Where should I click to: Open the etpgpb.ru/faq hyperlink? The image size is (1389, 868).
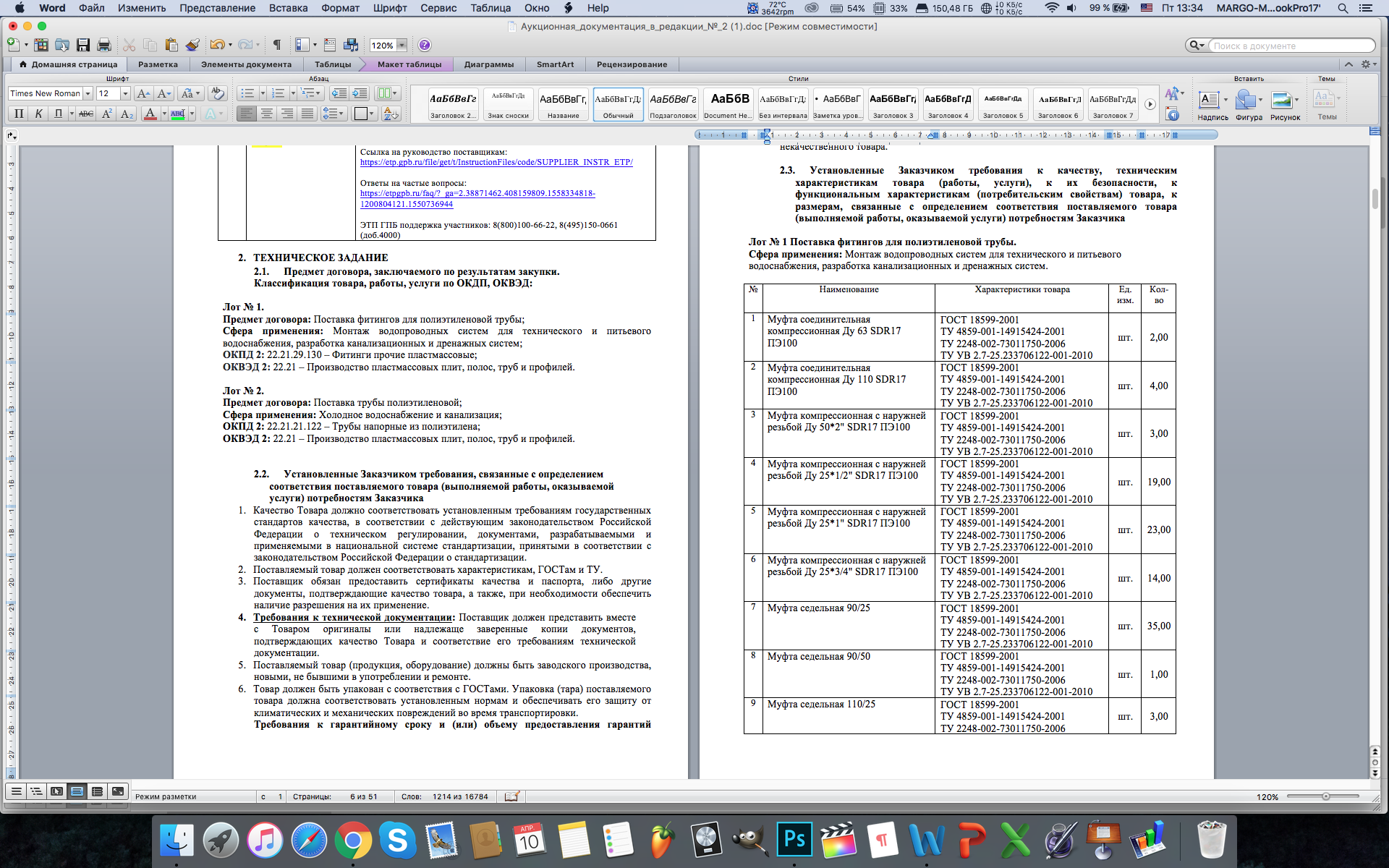coord(477,199)
